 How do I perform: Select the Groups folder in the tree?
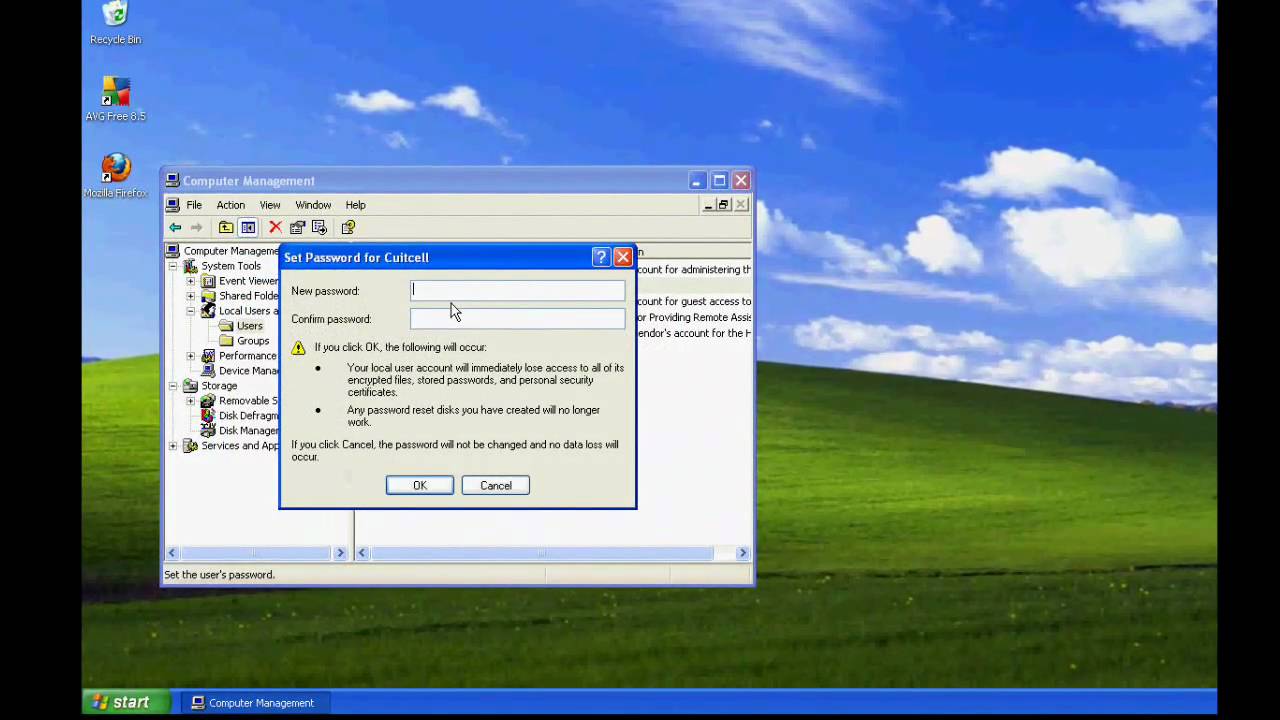pyautogui.click(x=253, y=341)
